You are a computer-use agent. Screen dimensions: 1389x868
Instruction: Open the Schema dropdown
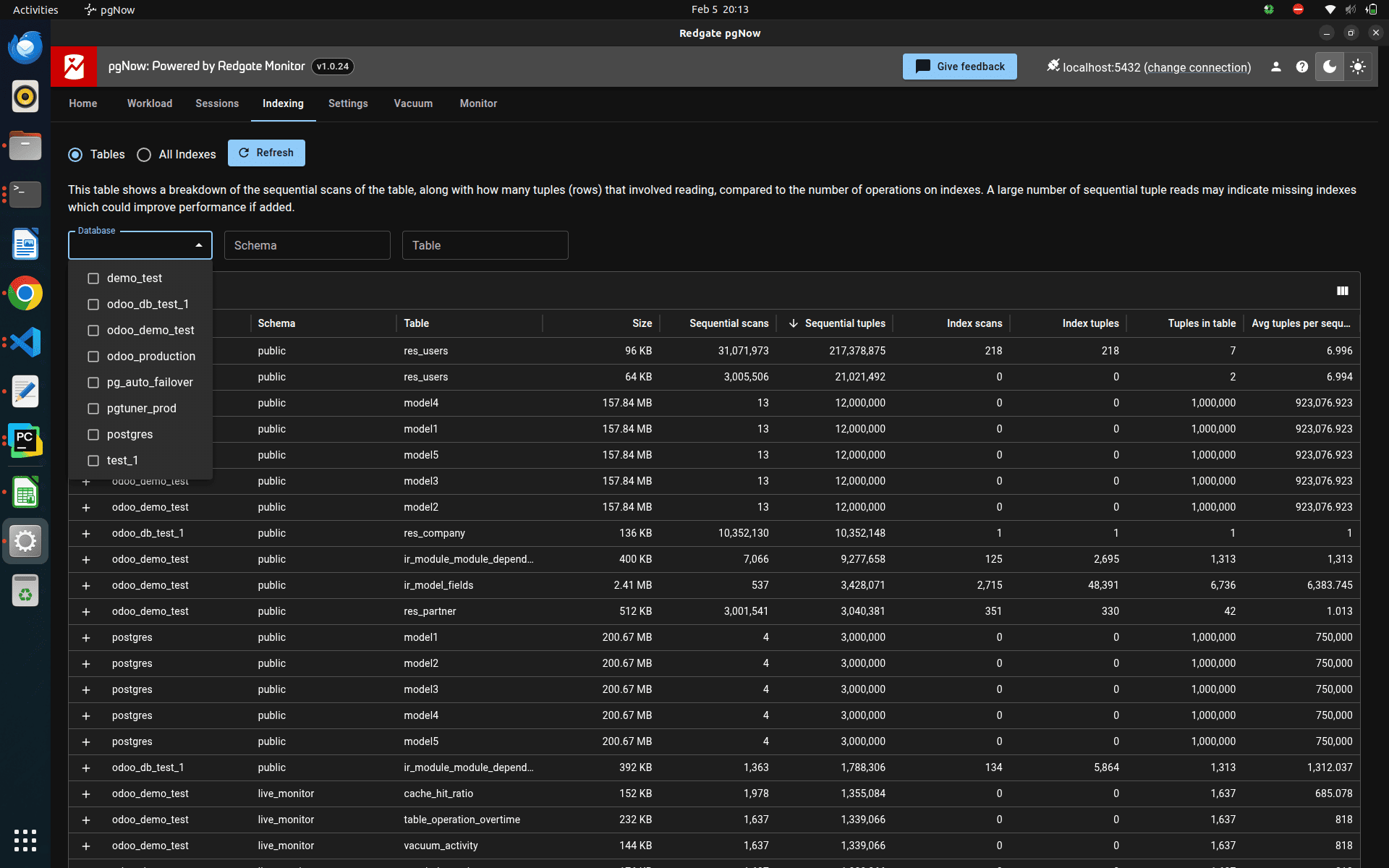tap(307, 245)
